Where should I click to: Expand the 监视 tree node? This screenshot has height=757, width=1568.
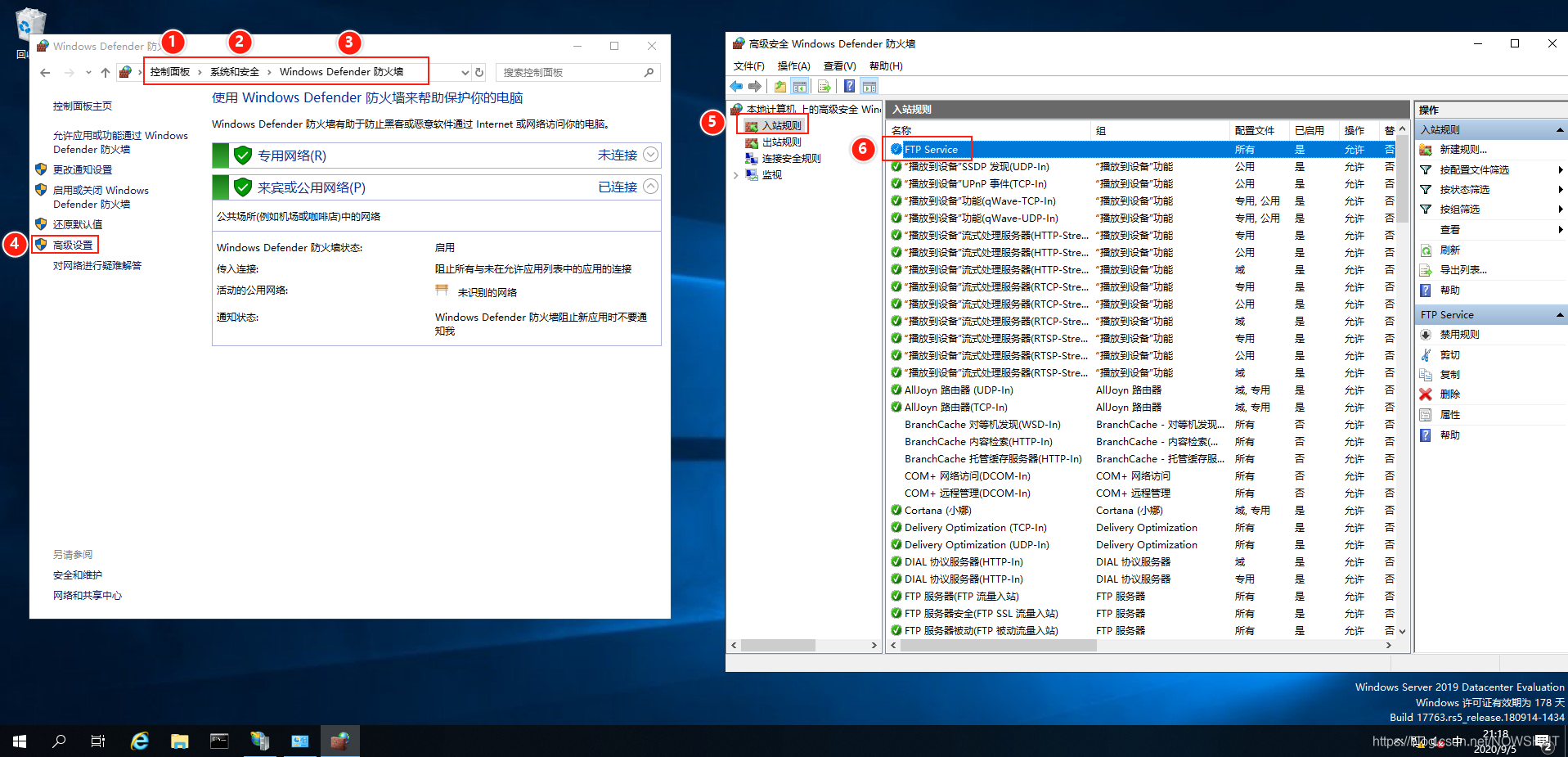pos(735,175)
